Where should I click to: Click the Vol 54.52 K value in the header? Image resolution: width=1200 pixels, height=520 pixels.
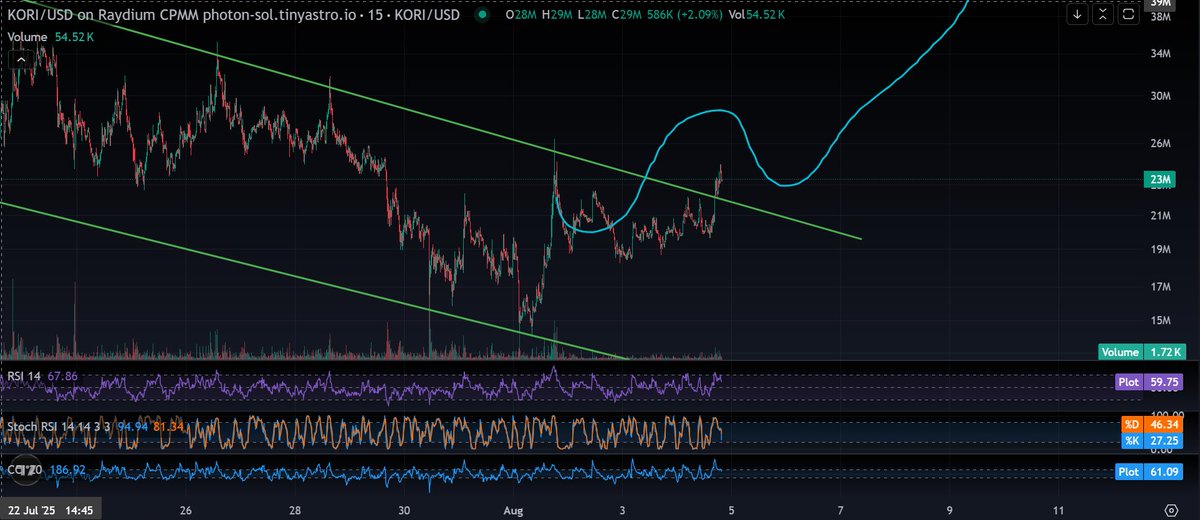[x=755, y=15]
